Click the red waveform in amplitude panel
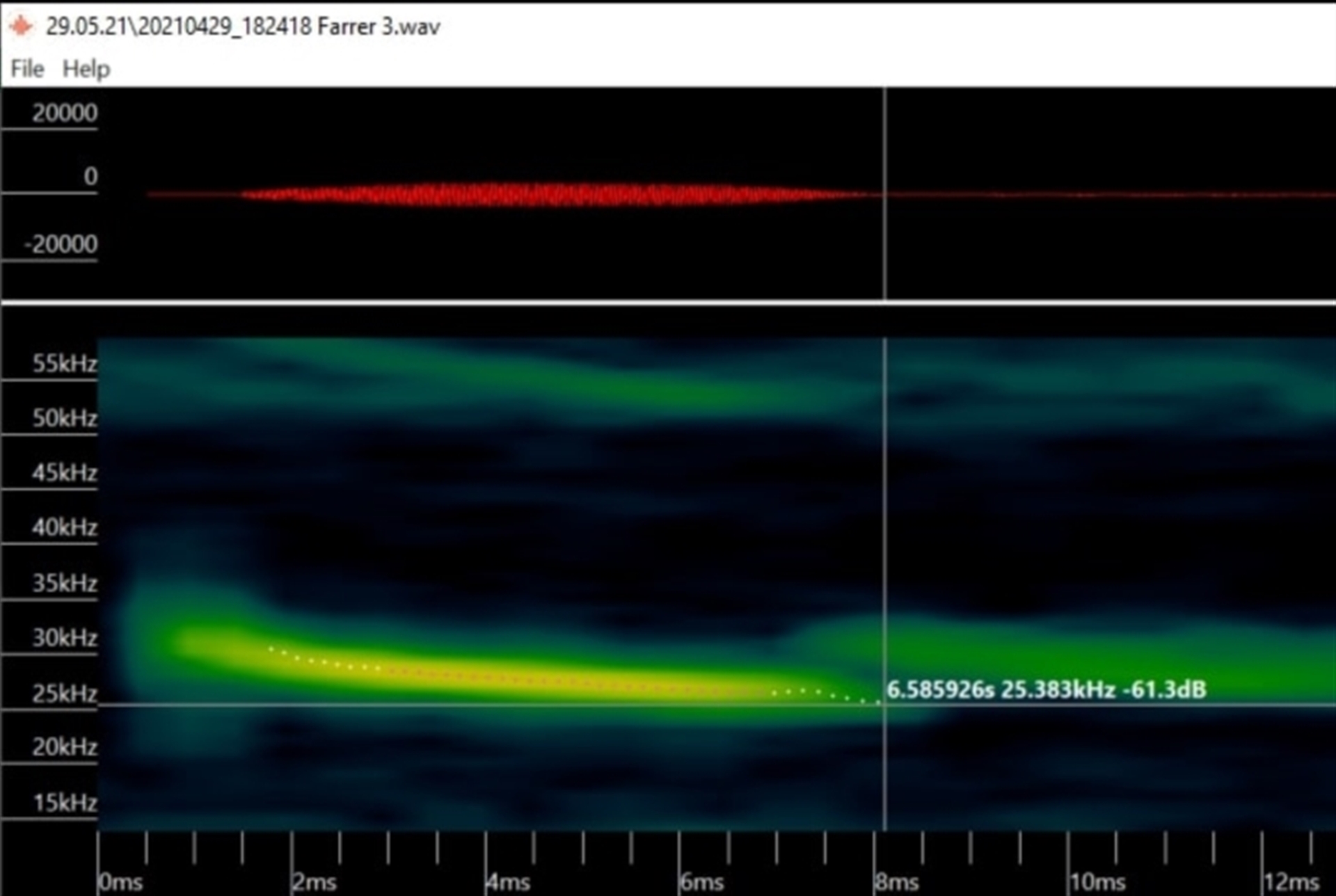This screenshot has width=1336, height=896. [529, 194]
